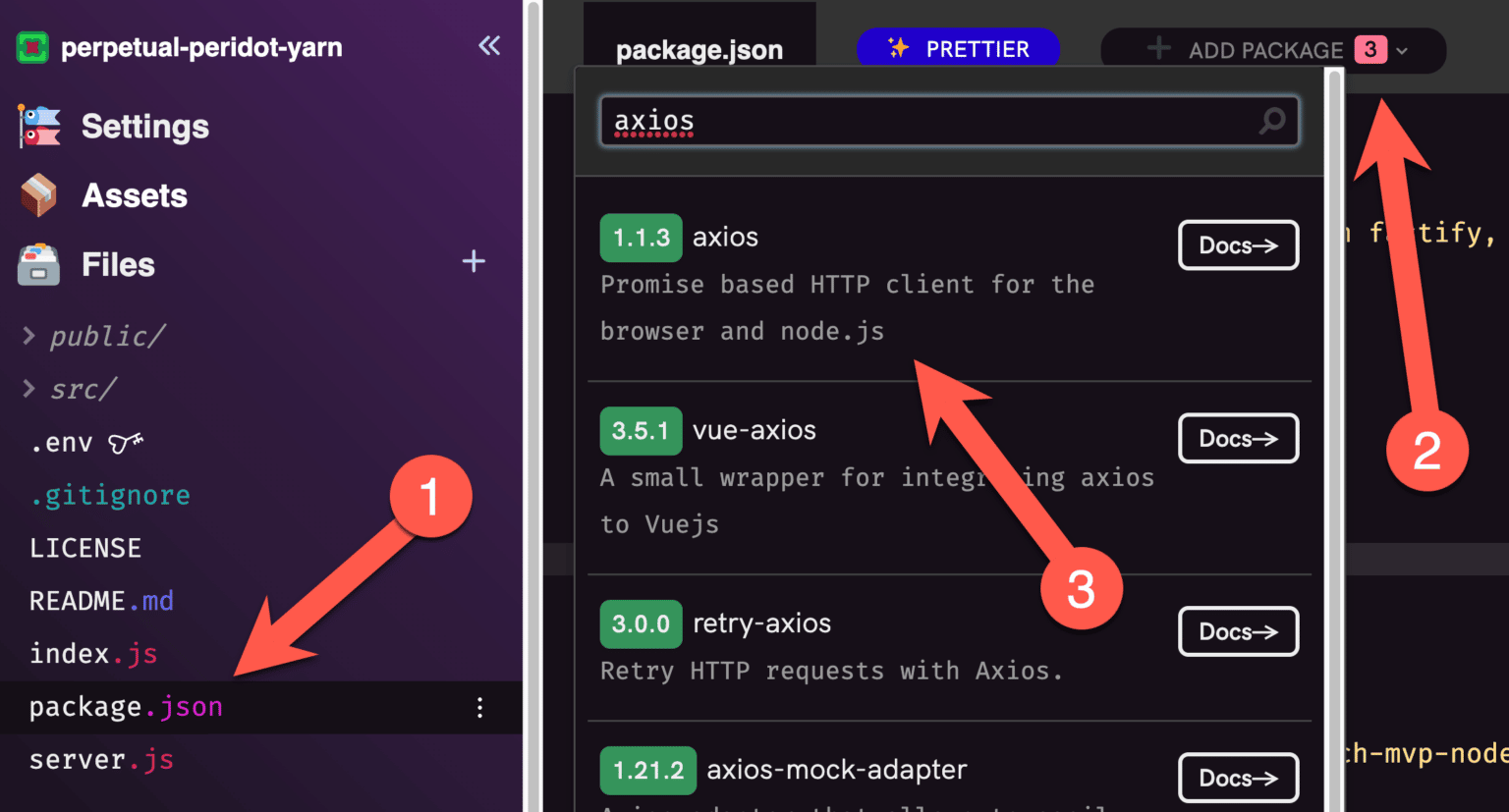1509x812 pixels.
Task: Click the axios package search field
Action: (923, 121)
